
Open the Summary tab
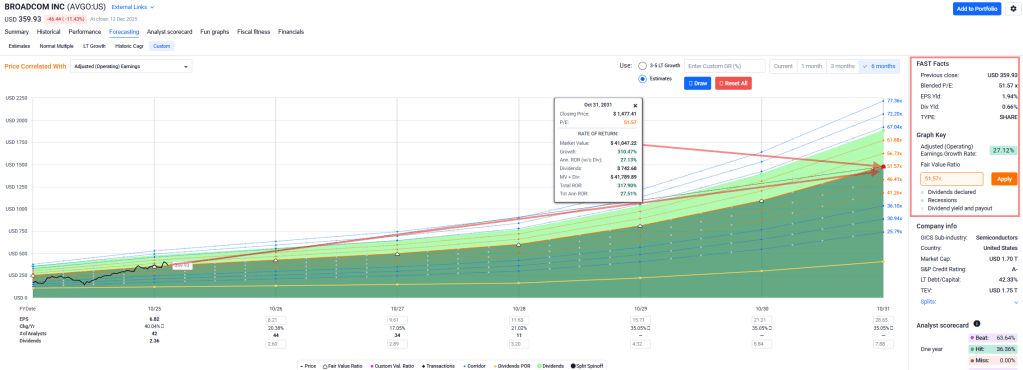(17, 31)
